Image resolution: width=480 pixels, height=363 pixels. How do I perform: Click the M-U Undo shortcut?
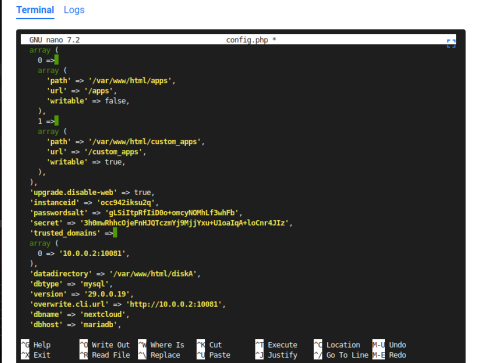tap(389, 345)
